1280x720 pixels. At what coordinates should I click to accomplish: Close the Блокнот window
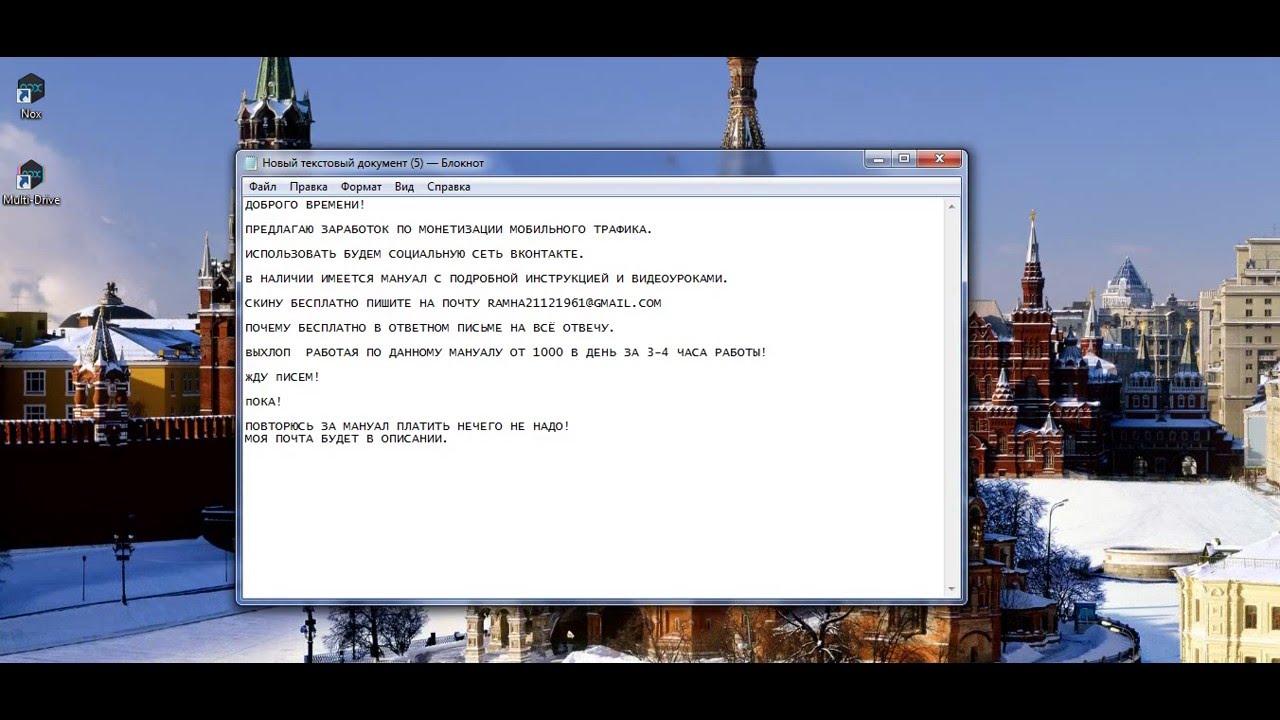point(940,159)
